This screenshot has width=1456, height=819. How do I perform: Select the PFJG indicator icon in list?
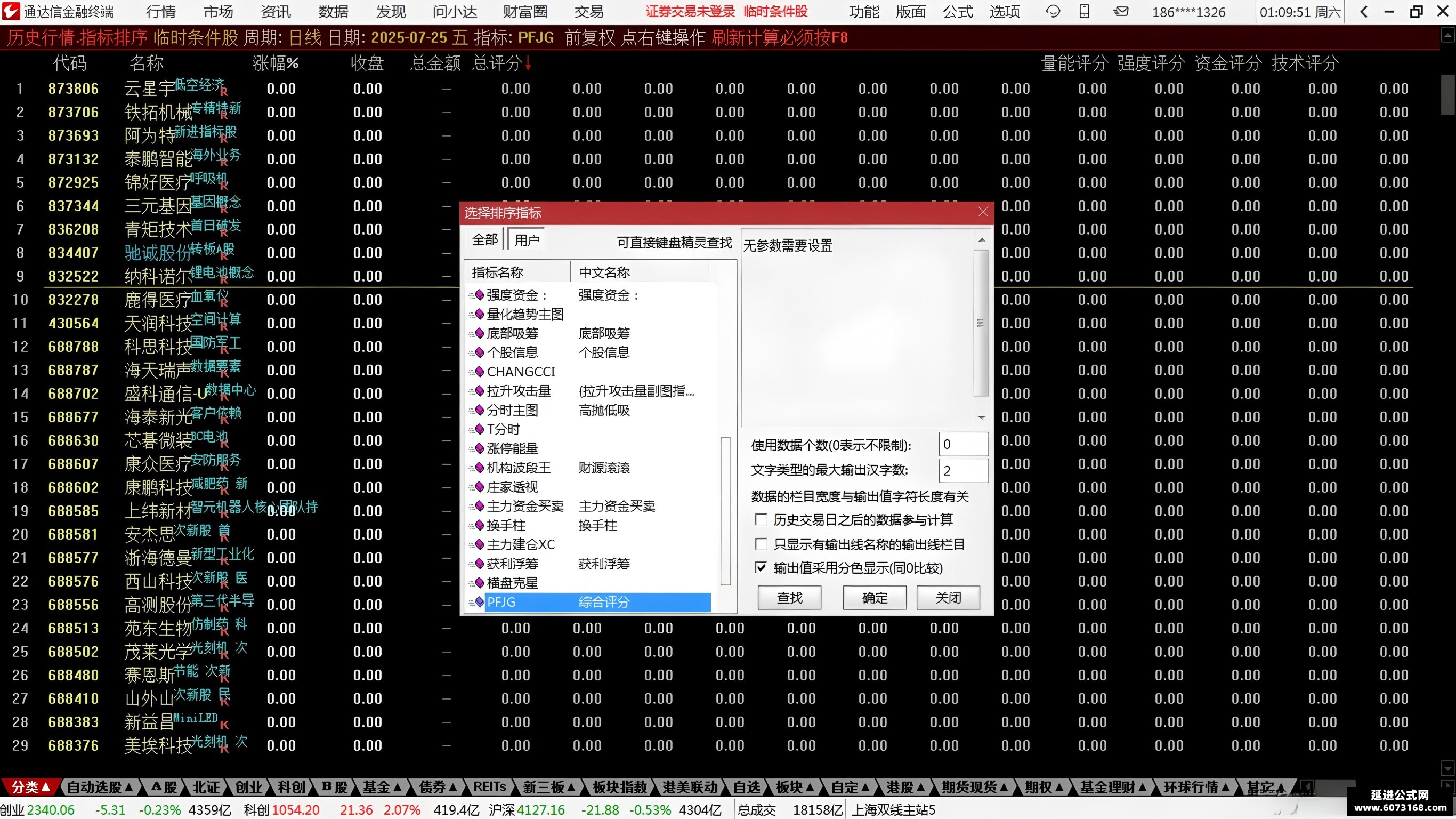pyautogui.click(x=479, y=602)
